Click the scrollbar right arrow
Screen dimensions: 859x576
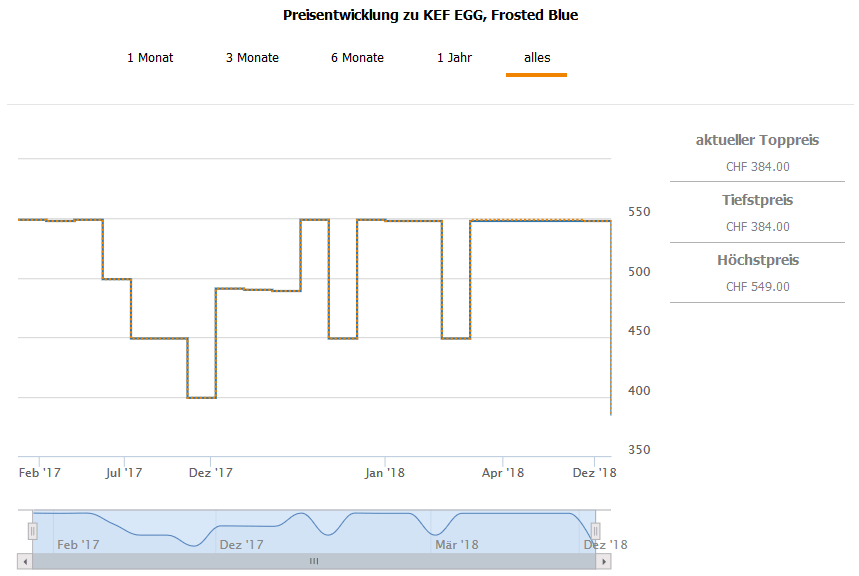tap(603, 562)
